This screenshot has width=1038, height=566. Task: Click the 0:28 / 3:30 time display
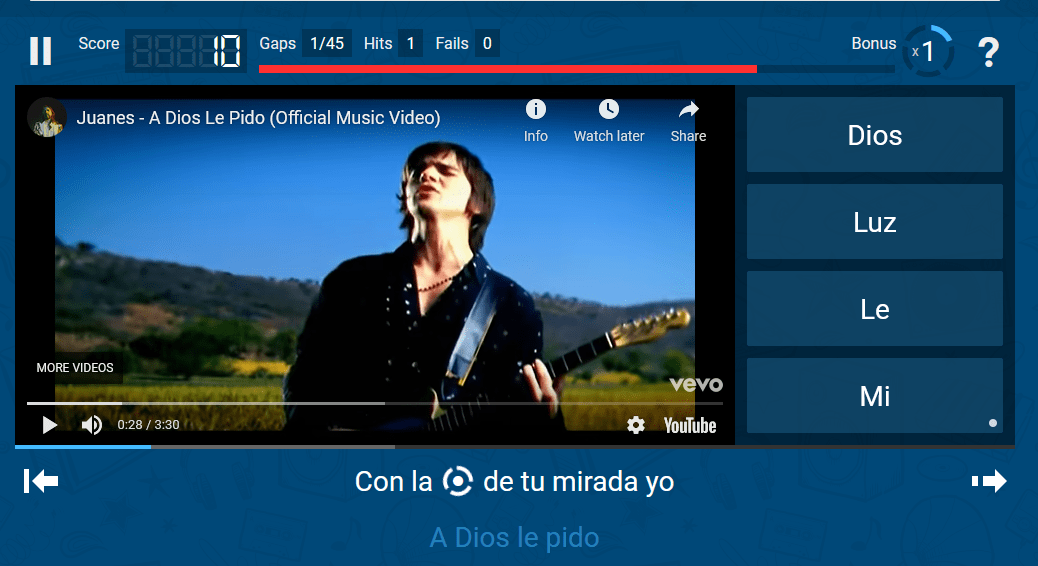[x=148, y=425]
